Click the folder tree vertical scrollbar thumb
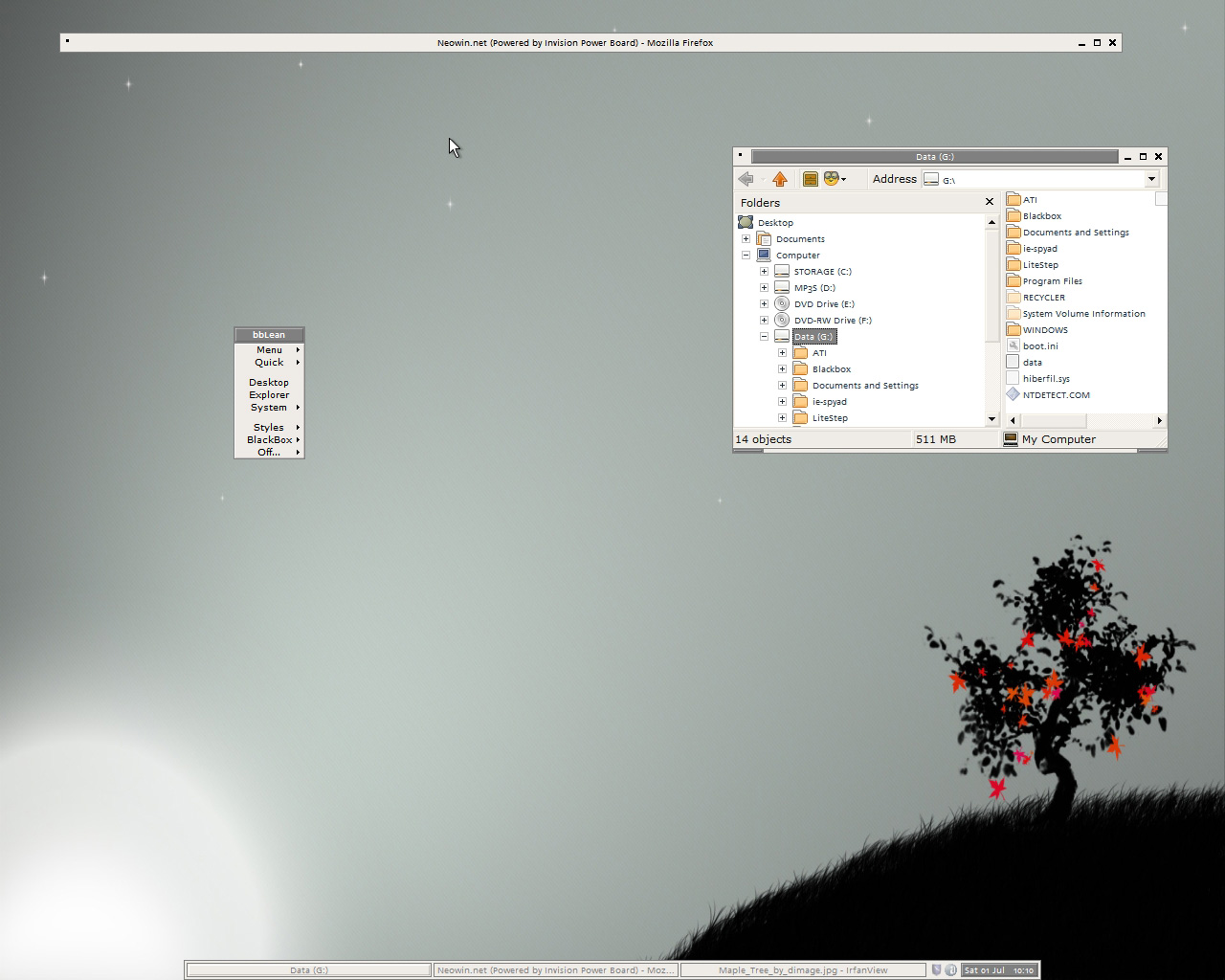1225x980 pixels. point(991,284)
